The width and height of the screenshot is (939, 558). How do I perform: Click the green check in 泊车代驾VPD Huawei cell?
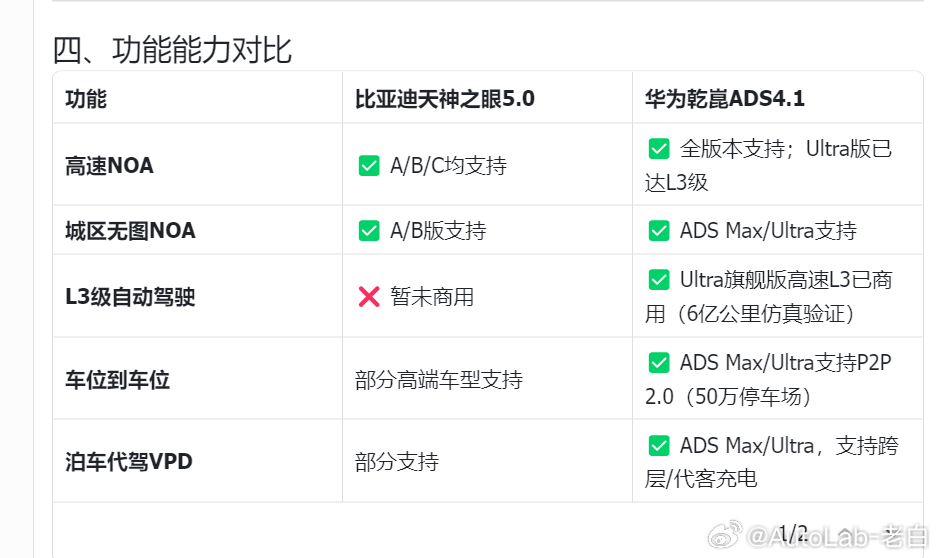pos(658,445)
